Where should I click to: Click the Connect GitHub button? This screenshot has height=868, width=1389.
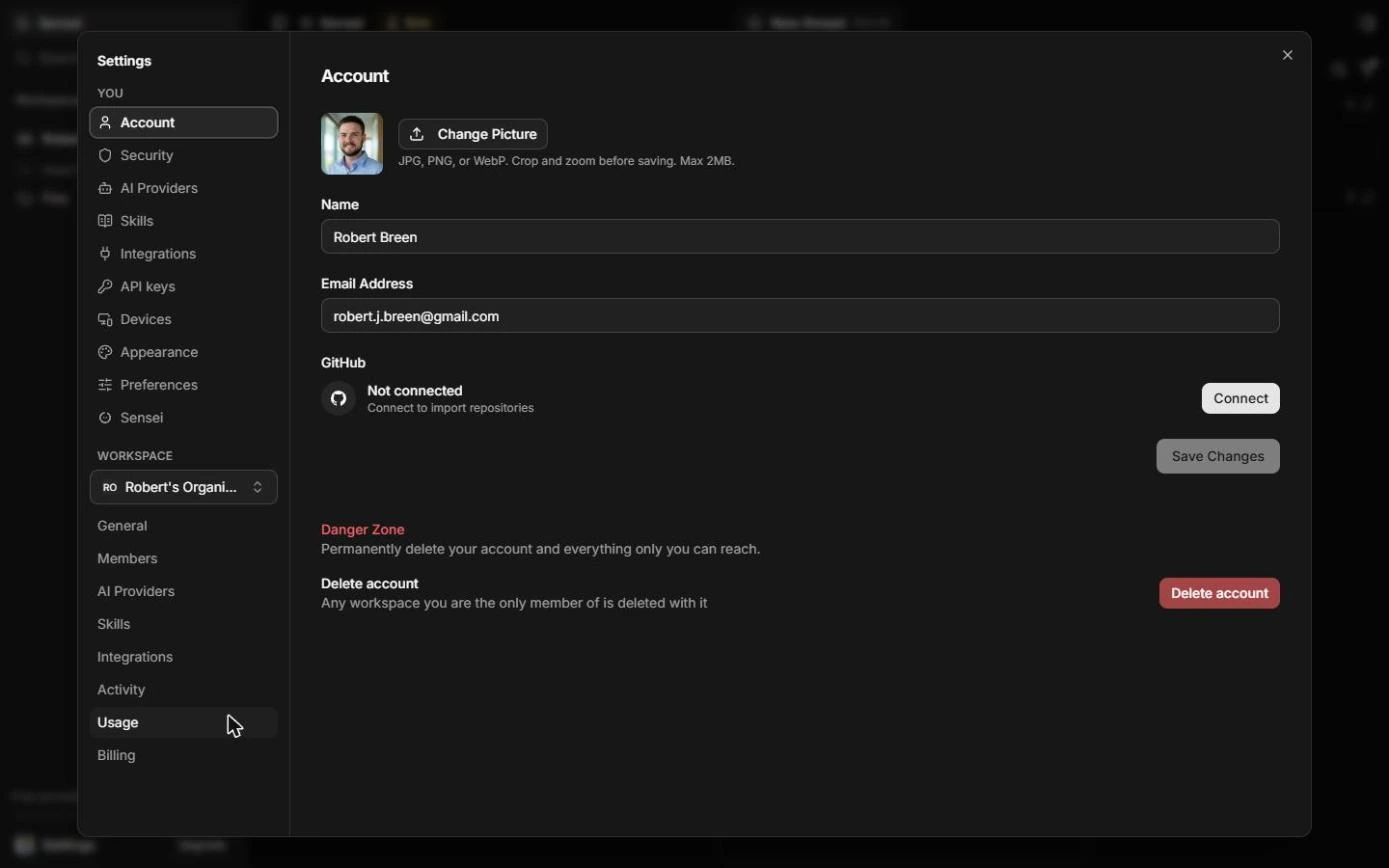click(x=1240, y=398)
